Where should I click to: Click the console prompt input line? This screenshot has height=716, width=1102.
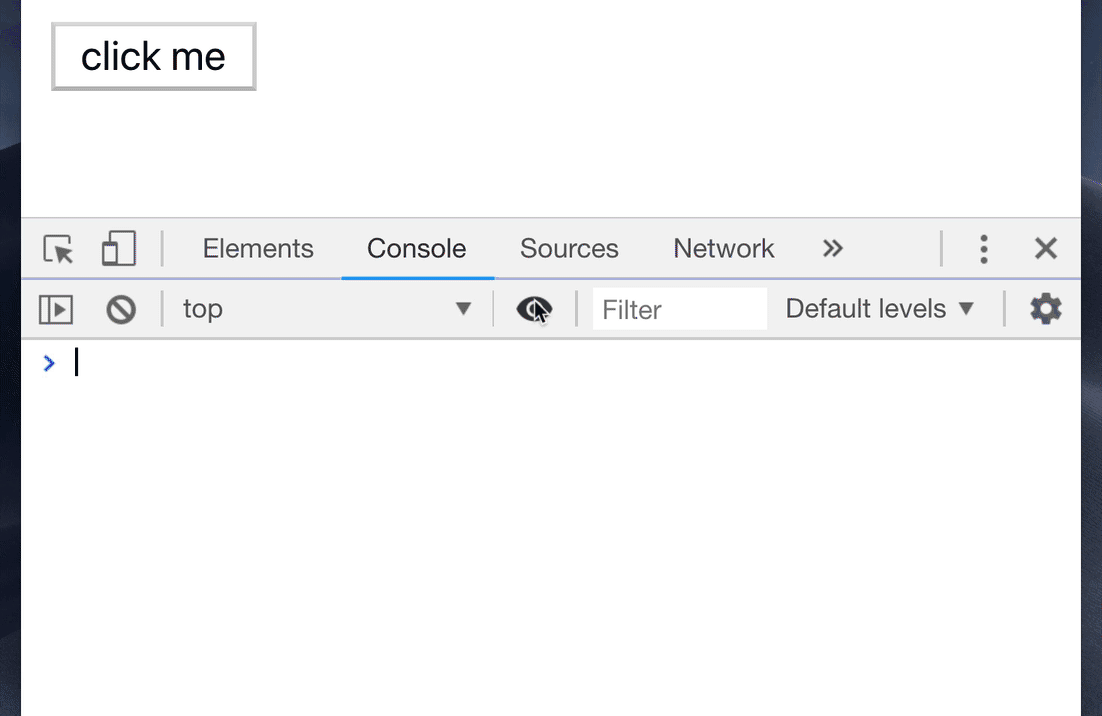coord(500,363)
